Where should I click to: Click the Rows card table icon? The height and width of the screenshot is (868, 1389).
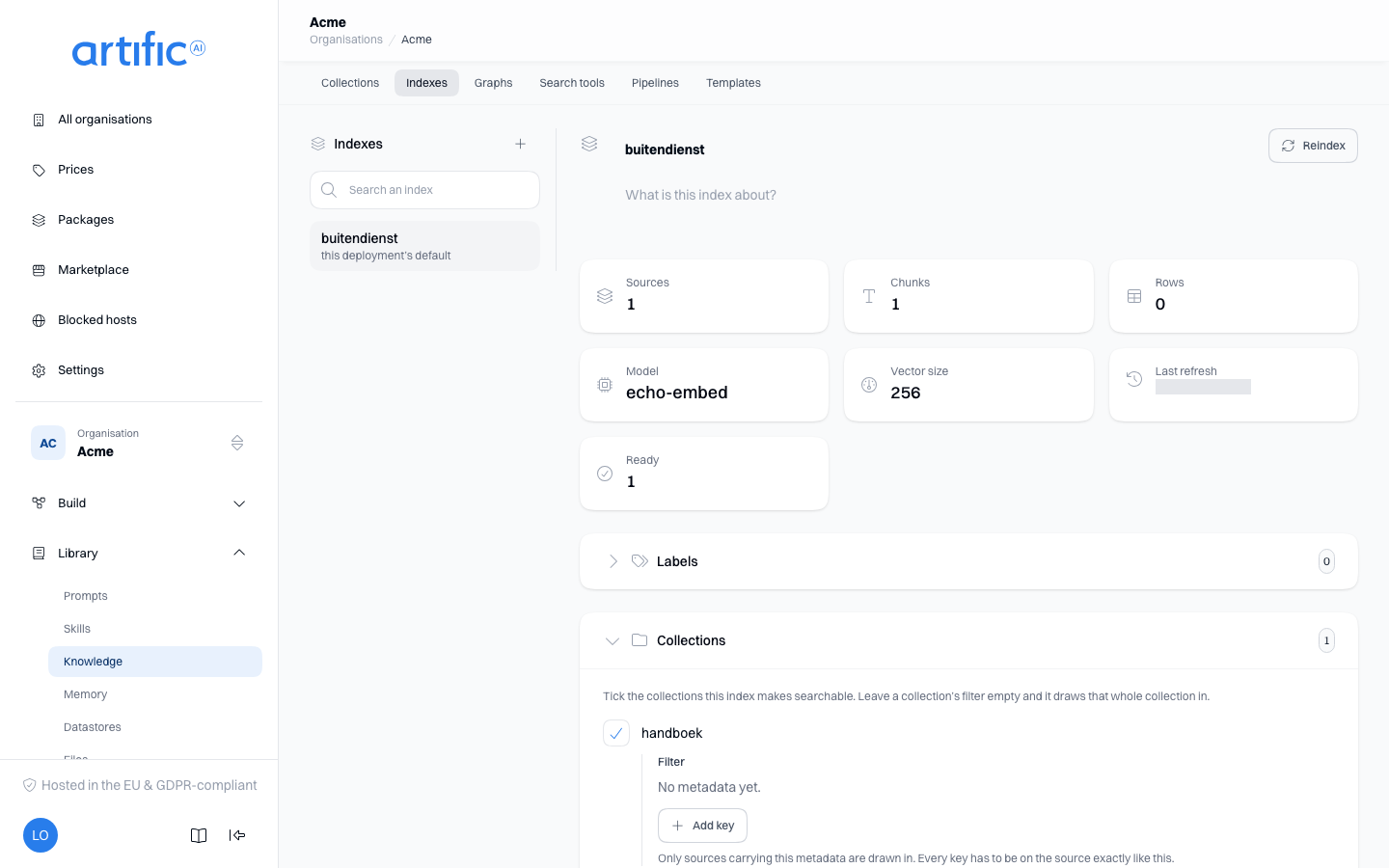[1134, 296]
